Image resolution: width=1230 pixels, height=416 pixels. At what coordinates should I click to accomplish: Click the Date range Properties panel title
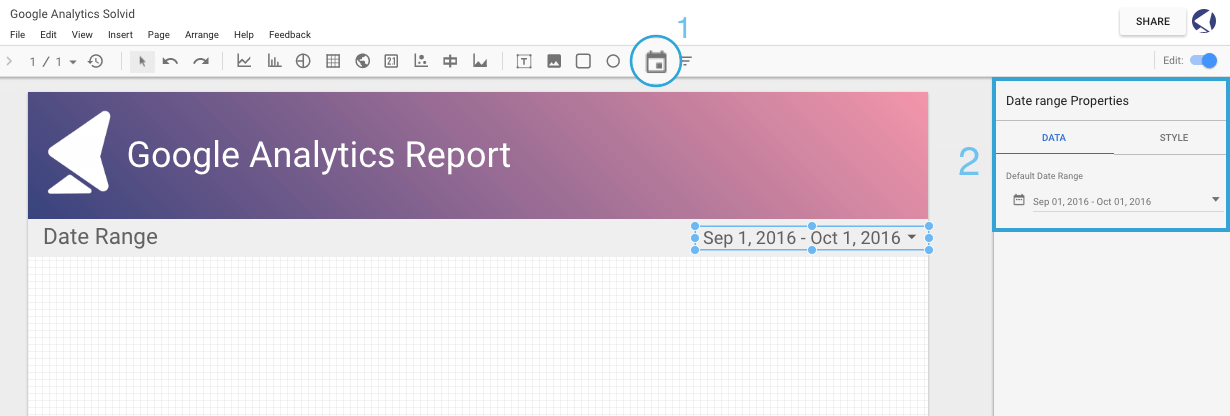[1067, 101]
